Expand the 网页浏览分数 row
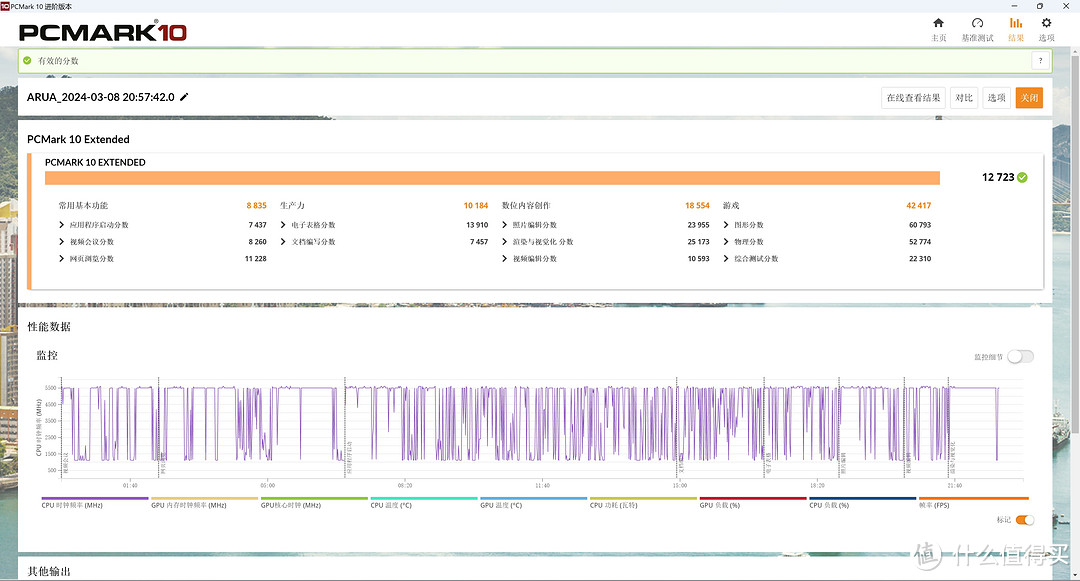The image size is (1080, 581). [61, 259]
